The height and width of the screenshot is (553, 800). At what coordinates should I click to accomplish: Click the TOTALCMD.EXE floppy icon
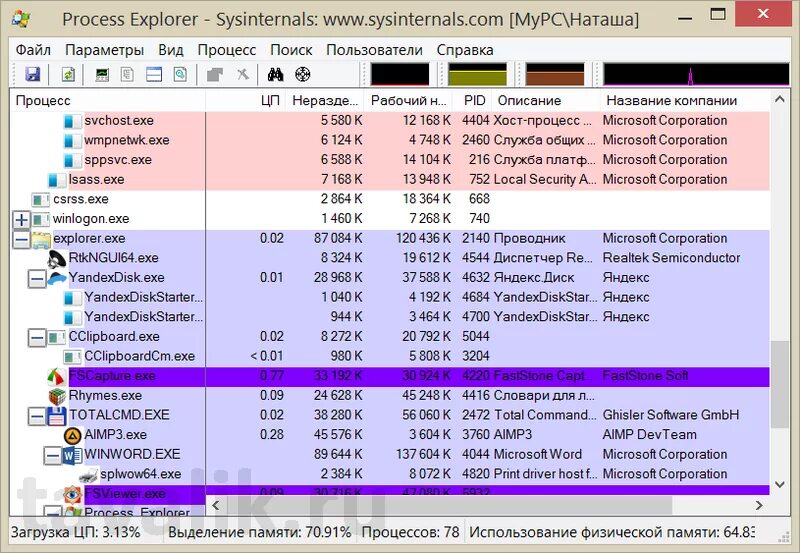click(56, 416)
